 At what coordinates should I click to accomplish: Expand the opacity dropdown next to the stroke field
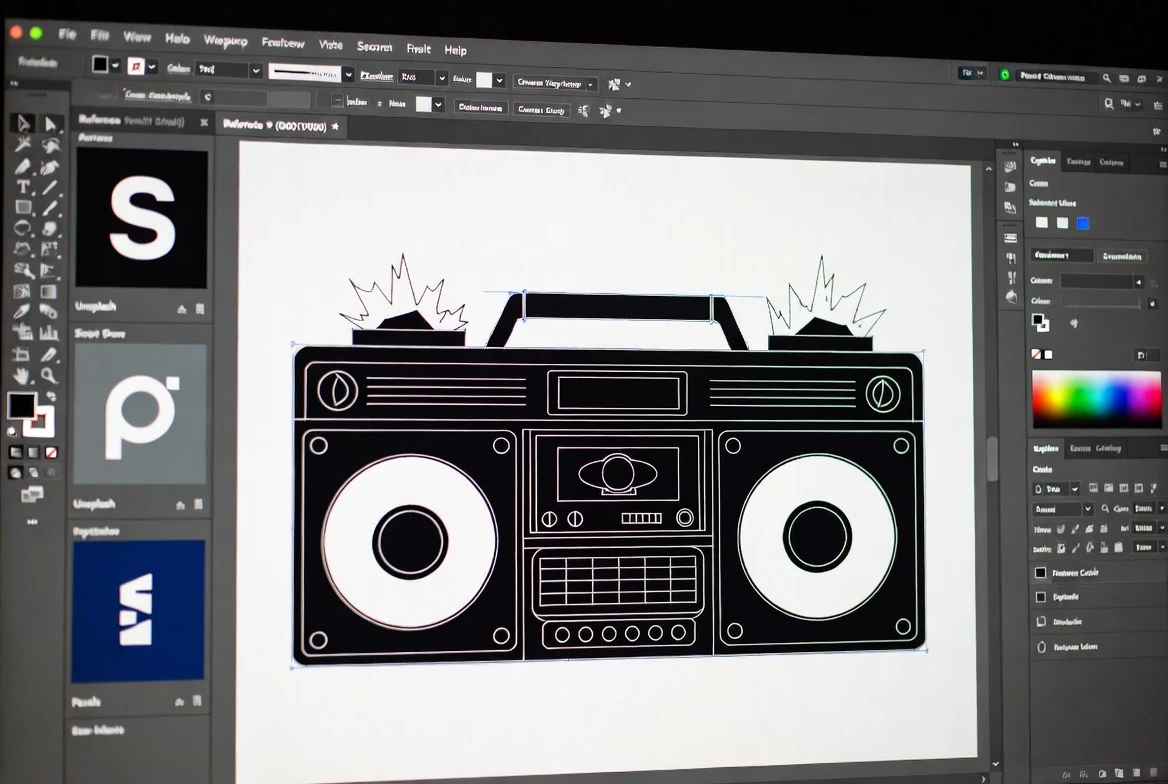[440, 76]
